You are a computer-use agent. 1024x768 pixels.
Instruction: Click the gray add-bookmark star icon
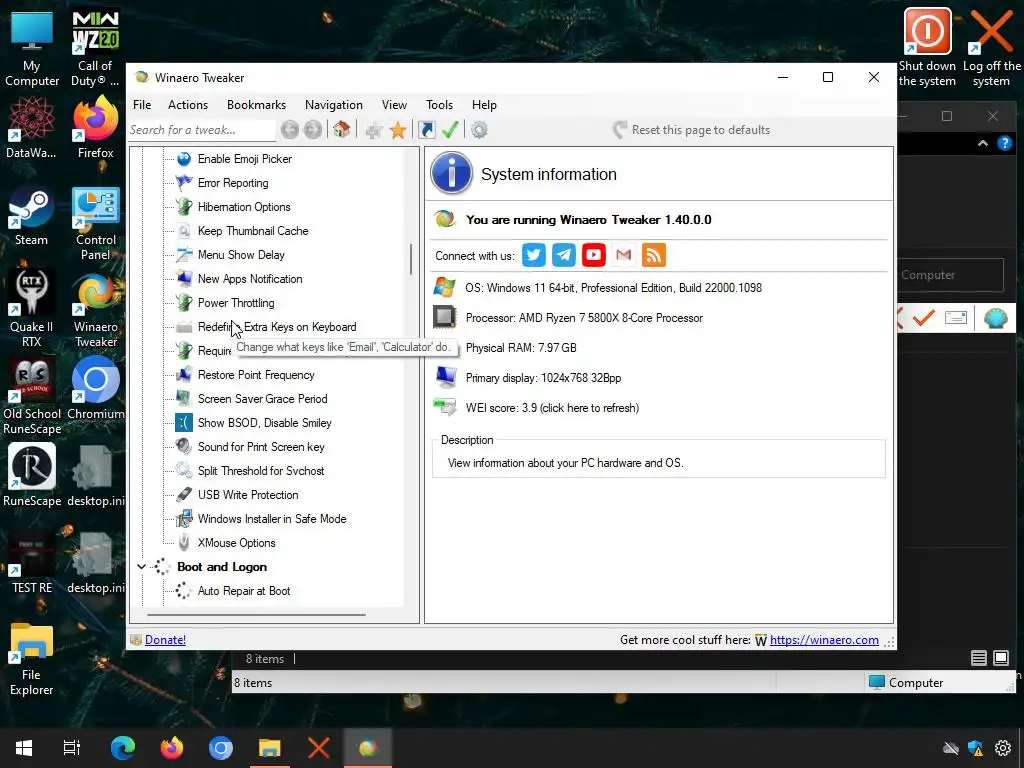(x=374, y=131)
